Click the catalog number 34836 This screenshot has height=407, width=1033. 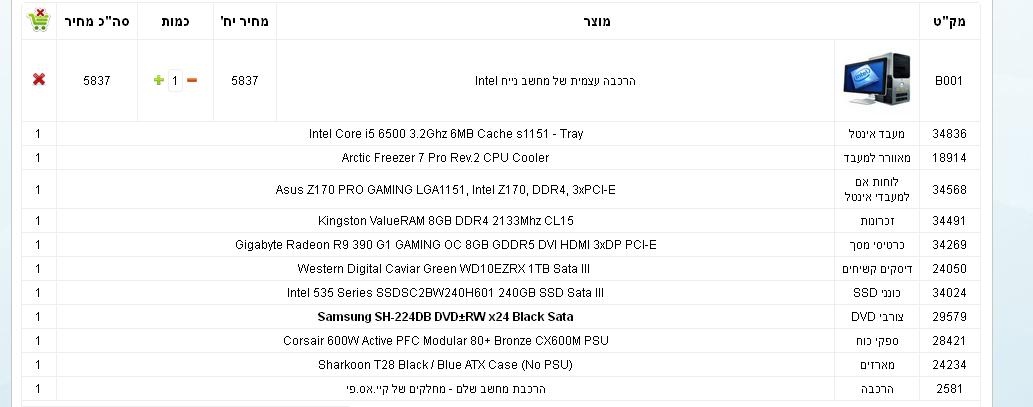(949, 134)
